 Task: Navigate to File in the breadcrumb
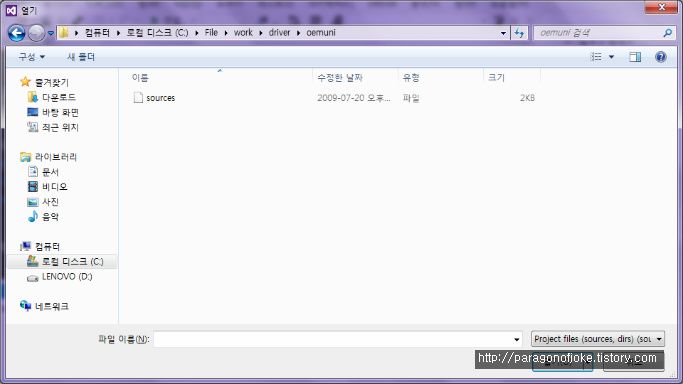tap(211, 33)
